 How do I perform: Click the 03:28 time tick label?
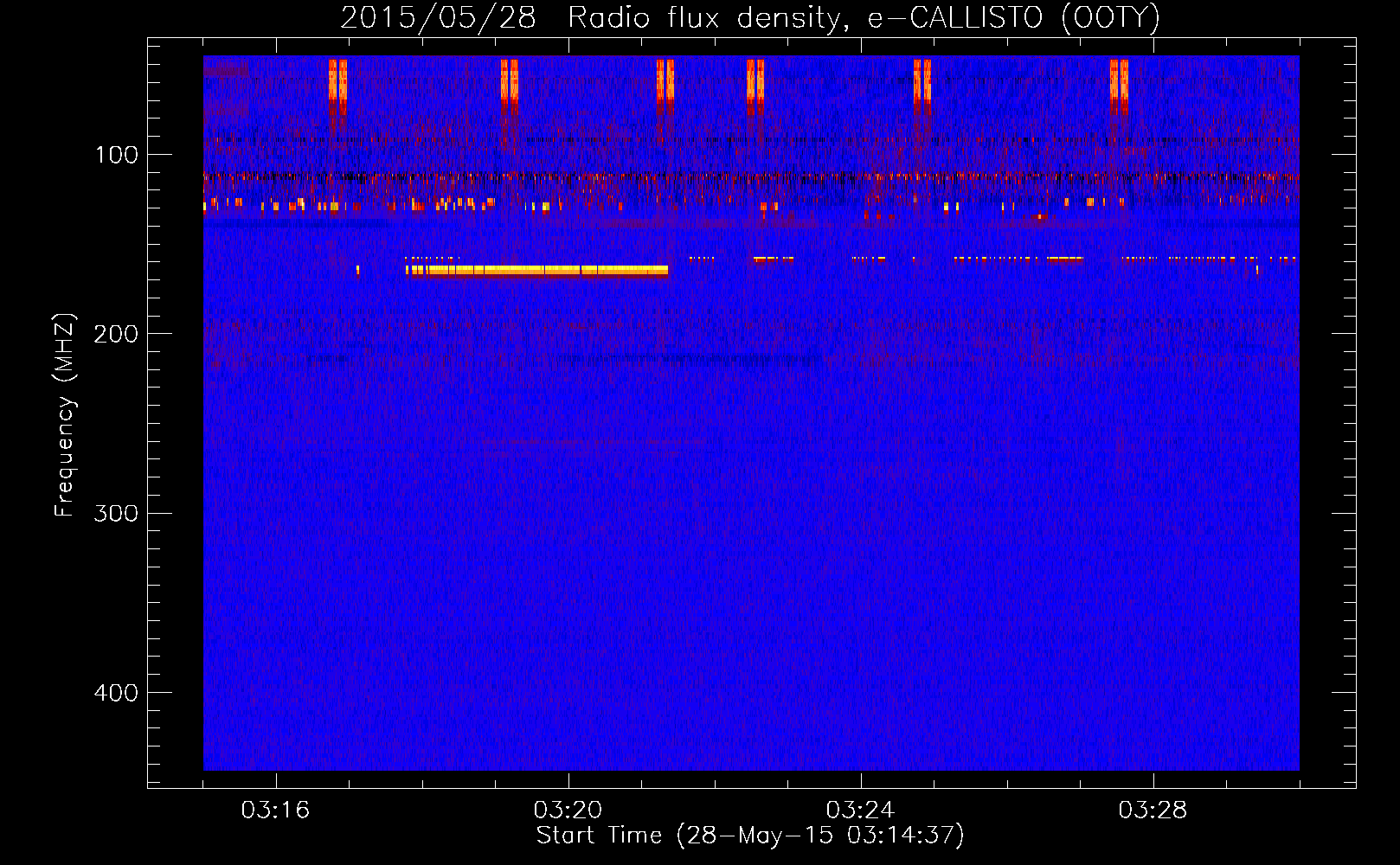tap(1153, 810)
